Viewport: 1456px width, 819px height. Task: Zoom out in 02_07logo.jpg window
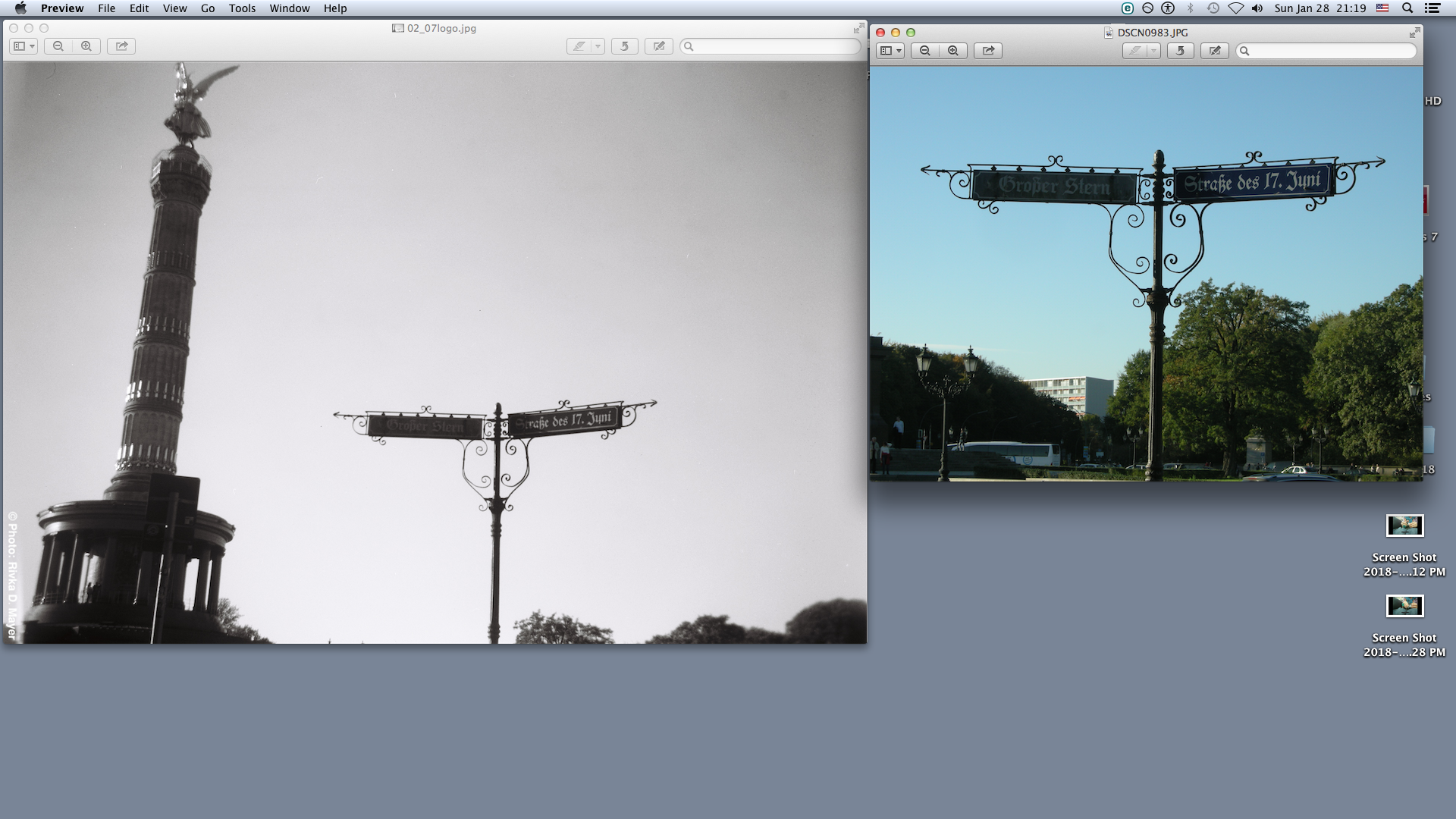click(58, 46)
